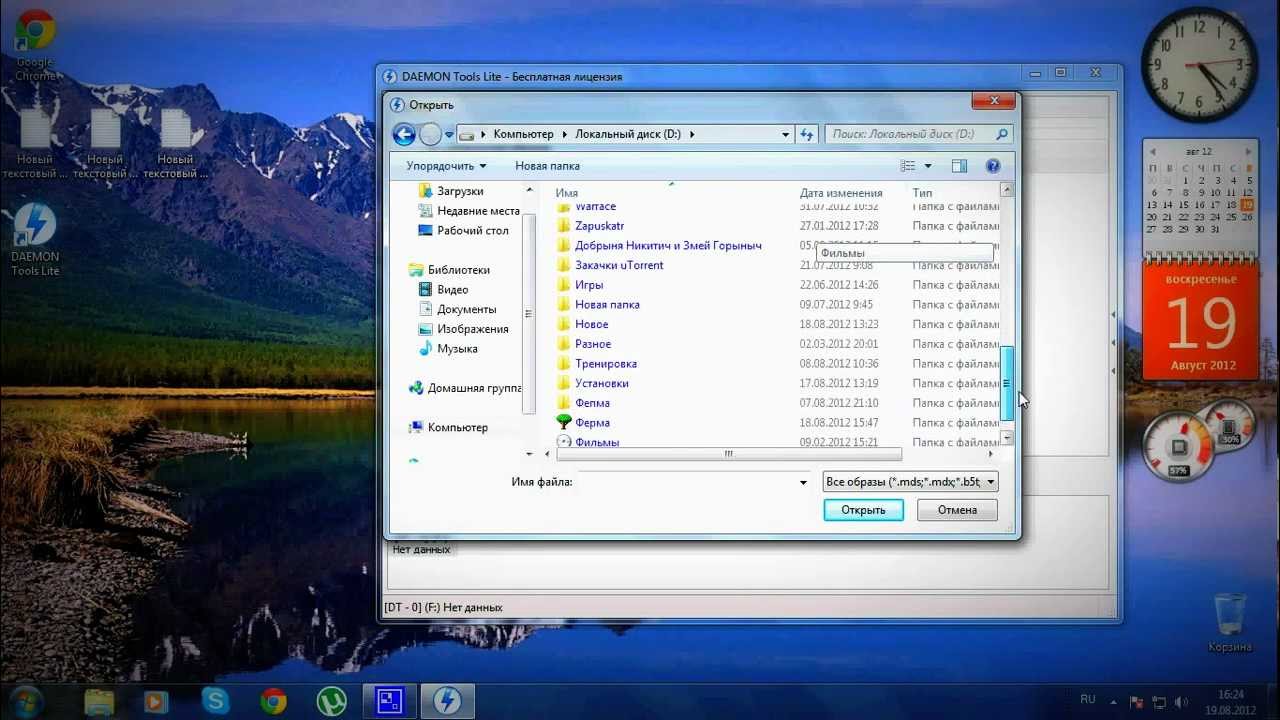Click the Локальный диск (D:) breadcrumb
1280x720 pixels.
pyautogui.click(x=628, y=134)
